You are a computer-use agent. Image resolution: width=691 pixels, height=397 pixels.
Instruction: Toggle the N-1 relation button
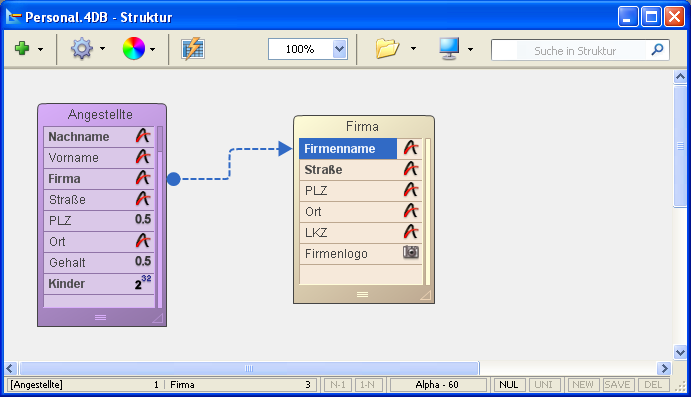[x=338, y=385]
